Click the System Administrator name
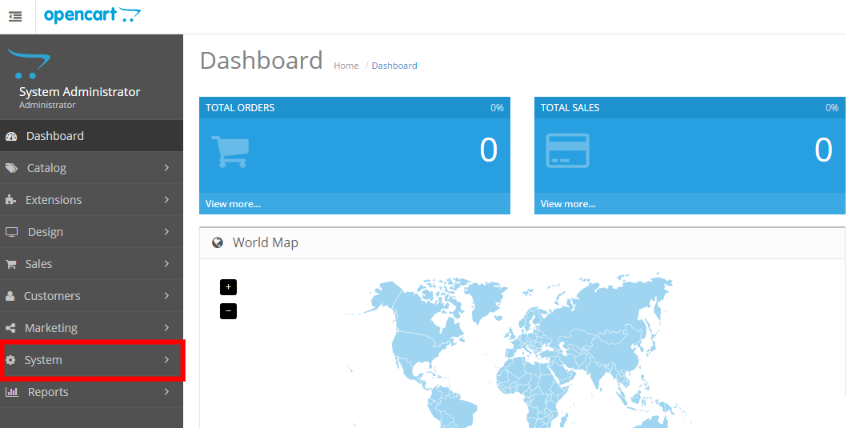Screen dimensions: 846x428 click(80, 92)
